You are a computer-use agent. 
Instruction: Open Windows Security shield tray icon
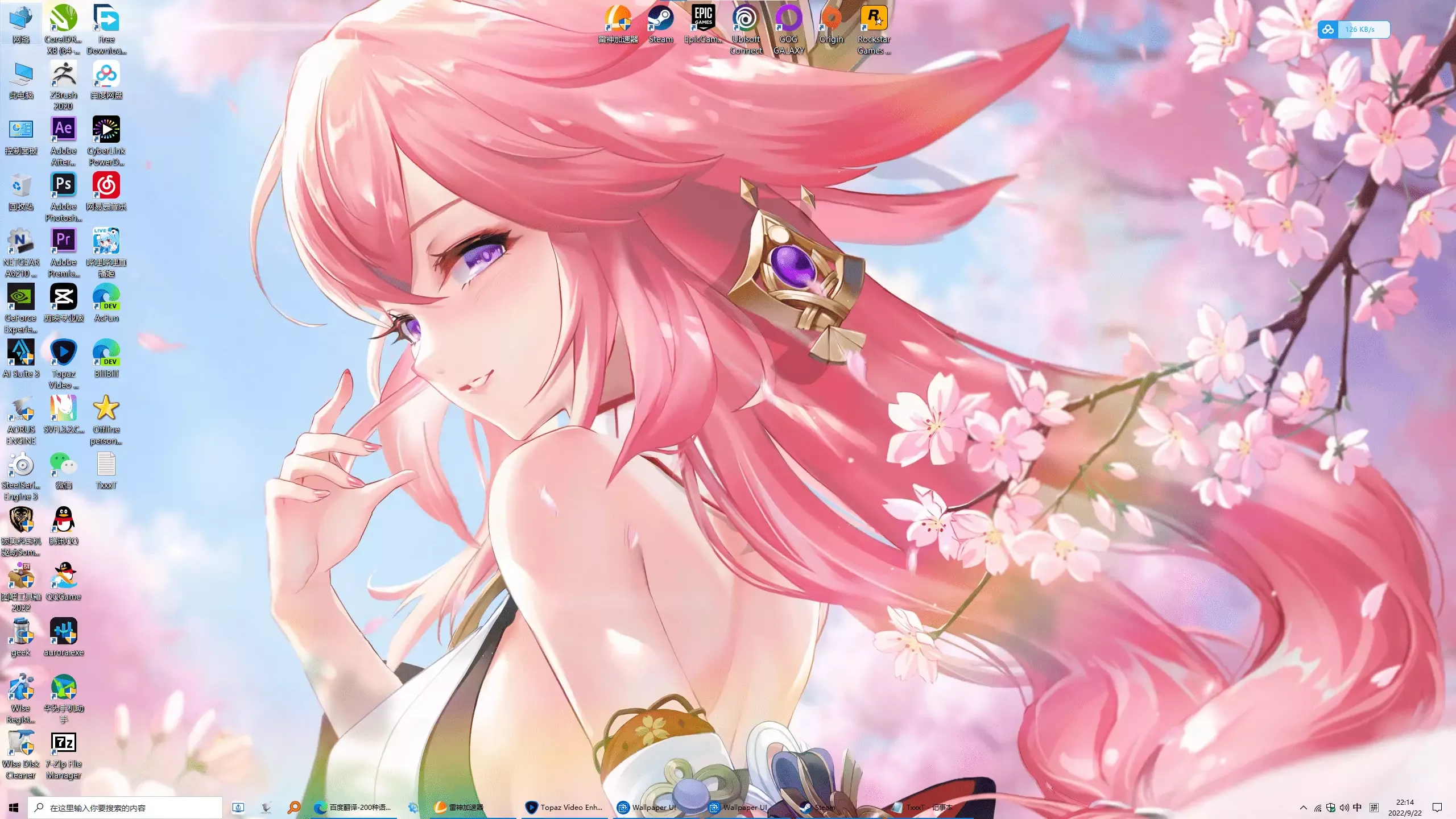coord(1331,808)
